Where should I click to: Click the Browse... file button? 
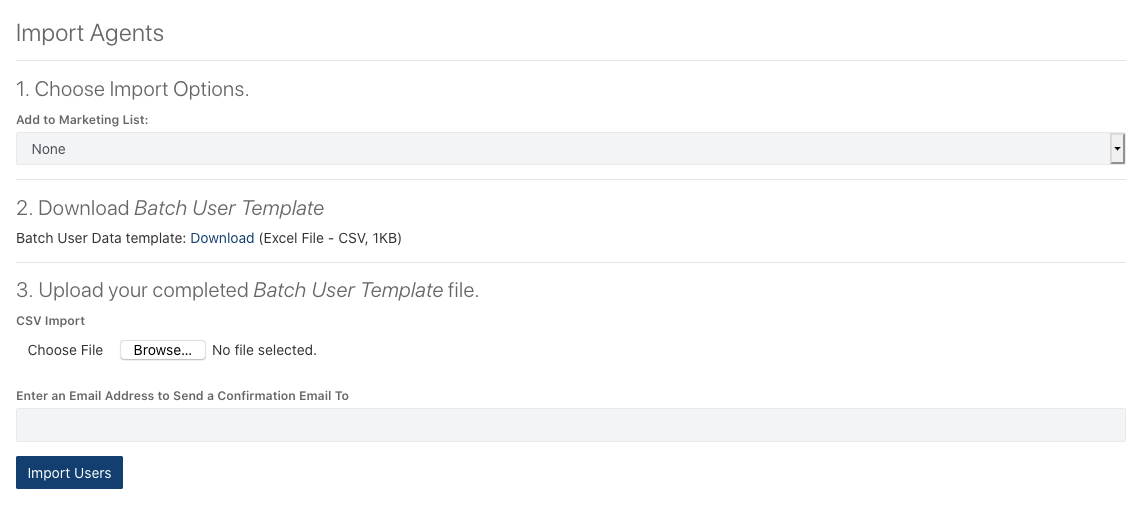[x=163, y=350]
